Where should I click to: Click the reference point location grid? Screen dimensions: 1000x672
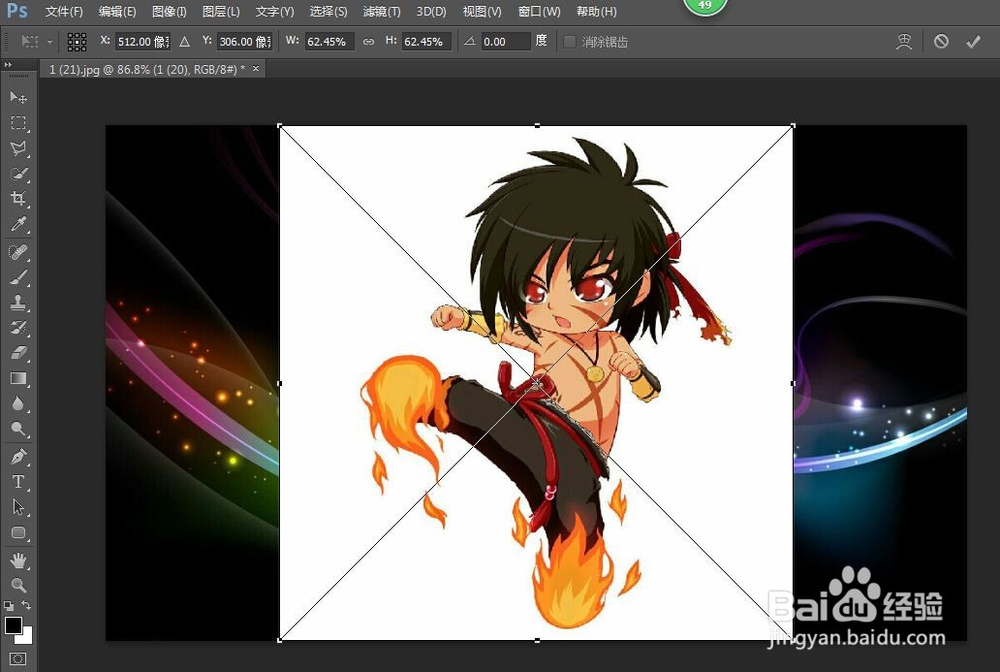pos(77,42)
